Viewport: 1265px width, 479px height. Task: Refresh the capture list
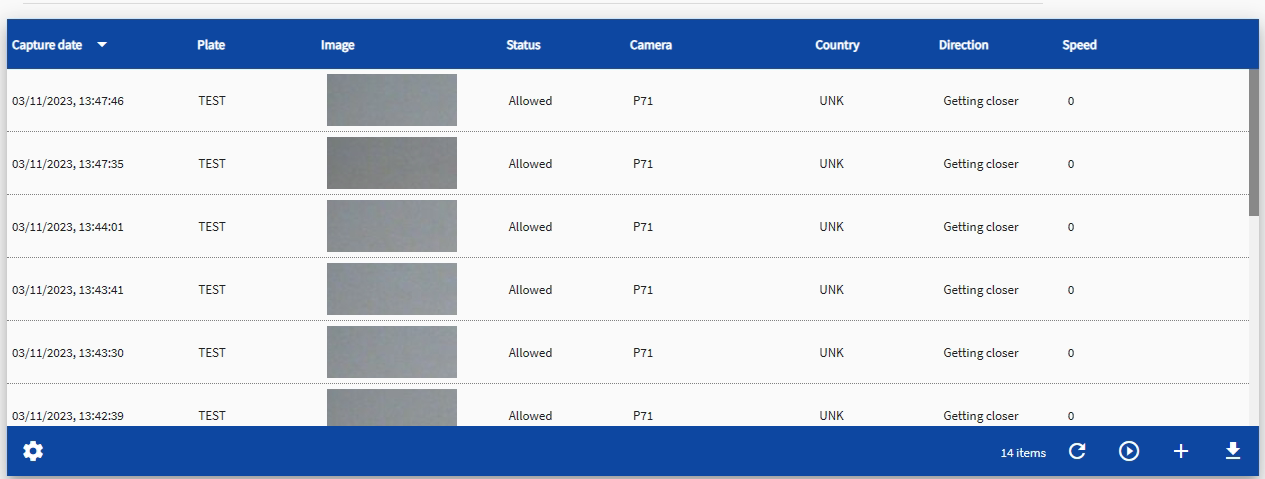[x=1077, y=452]
